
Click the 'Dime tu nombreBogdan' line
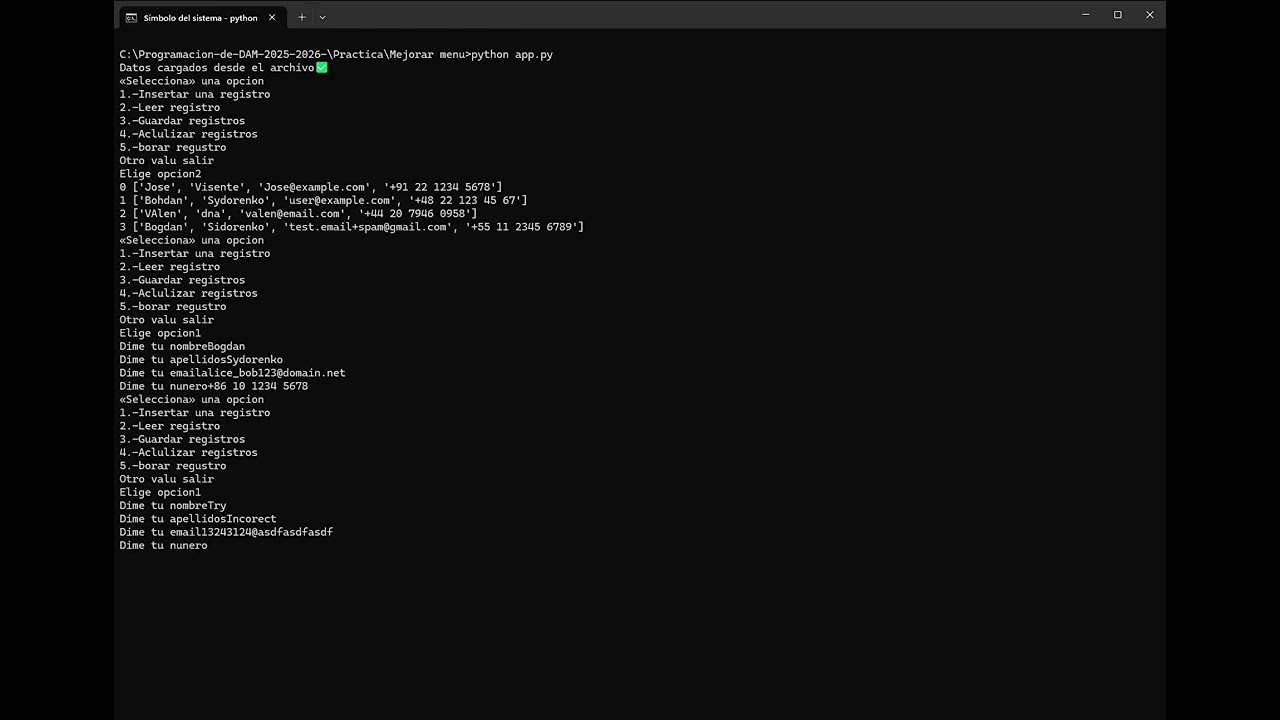tap(182, 346)
